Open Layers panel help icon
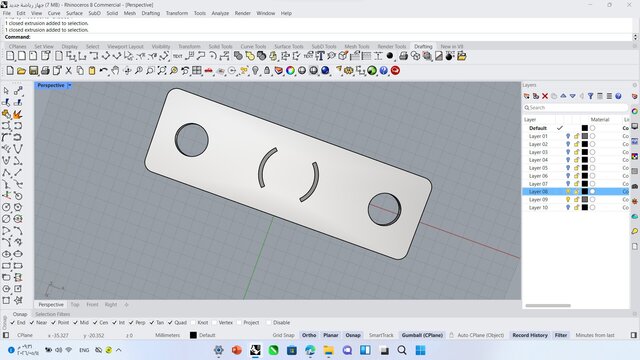Screen dimensions: 640x360 (618, 96)
